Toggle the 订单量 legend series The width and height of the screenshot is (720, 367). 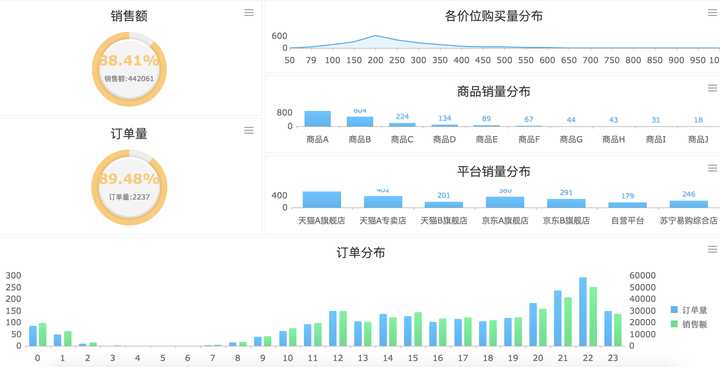tap(688, 310)
